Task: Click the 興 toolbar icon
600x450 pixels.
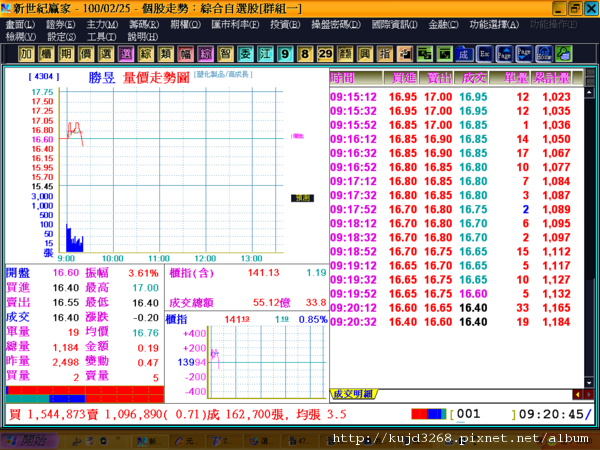Action: 365,54
